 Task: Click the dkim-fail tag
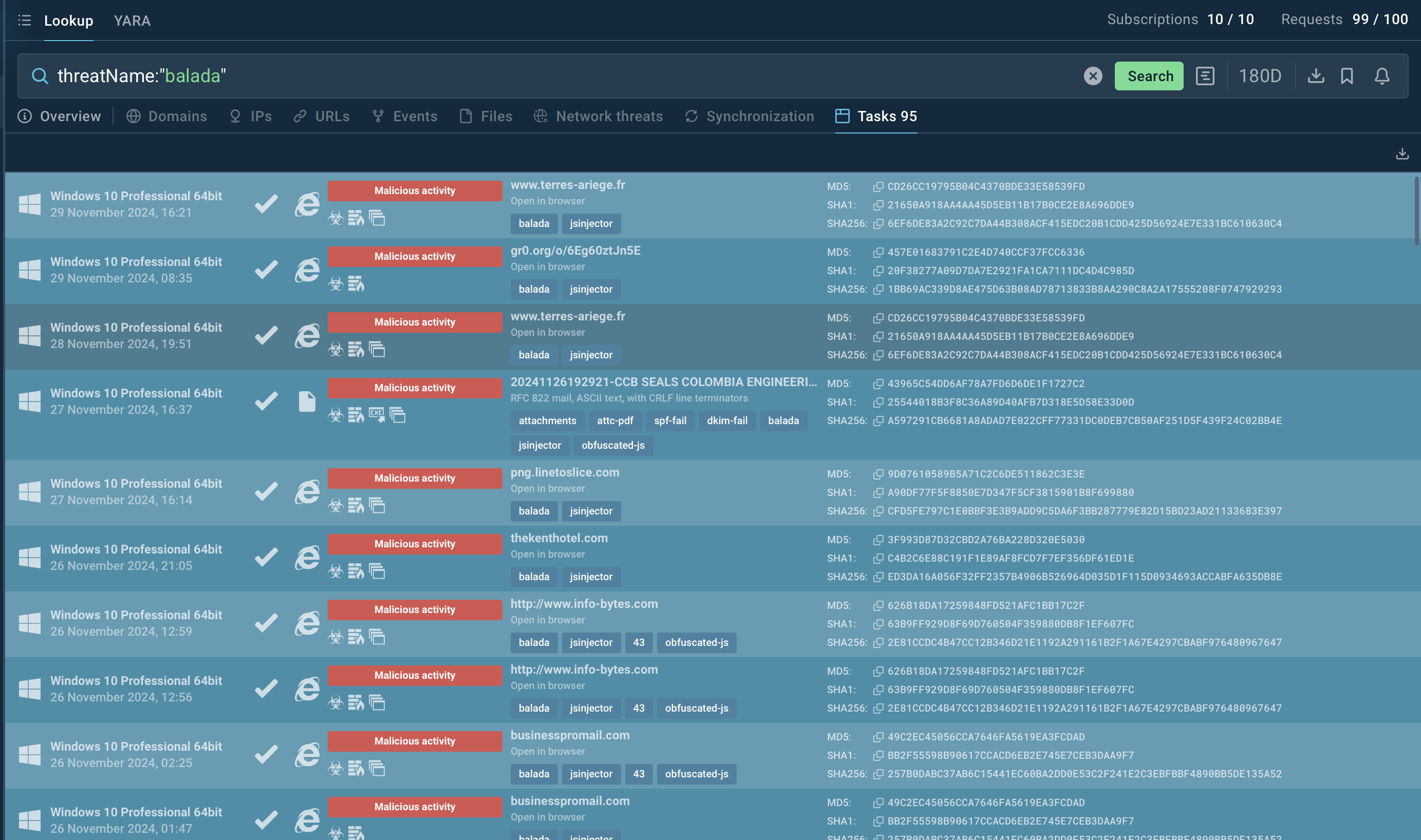point(726,421)
